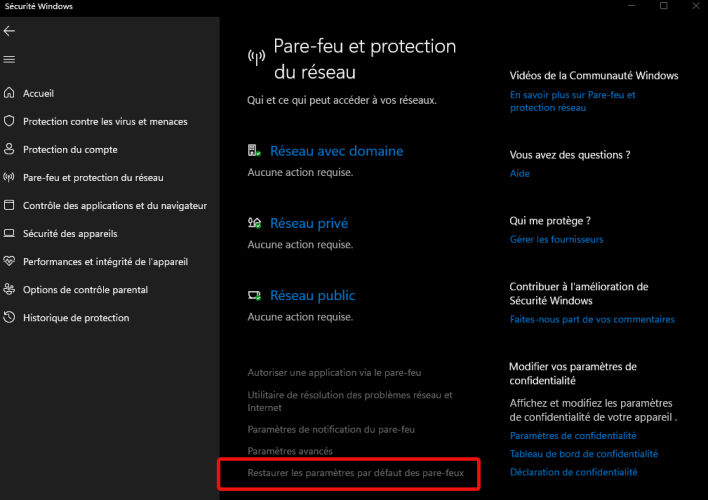Click the Performances heart icon

tap(9, 261)
